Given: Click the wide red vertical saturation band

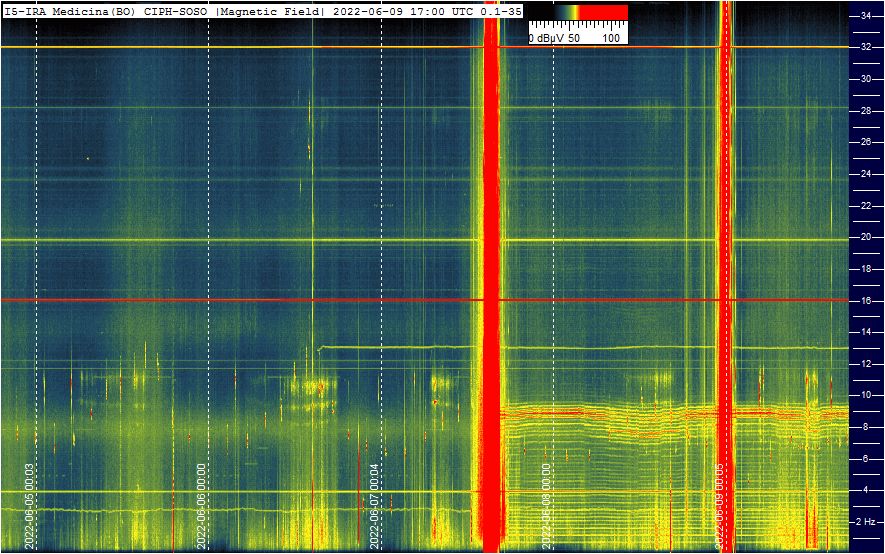Looking at the screenshot, I should [x=490, y=280].
